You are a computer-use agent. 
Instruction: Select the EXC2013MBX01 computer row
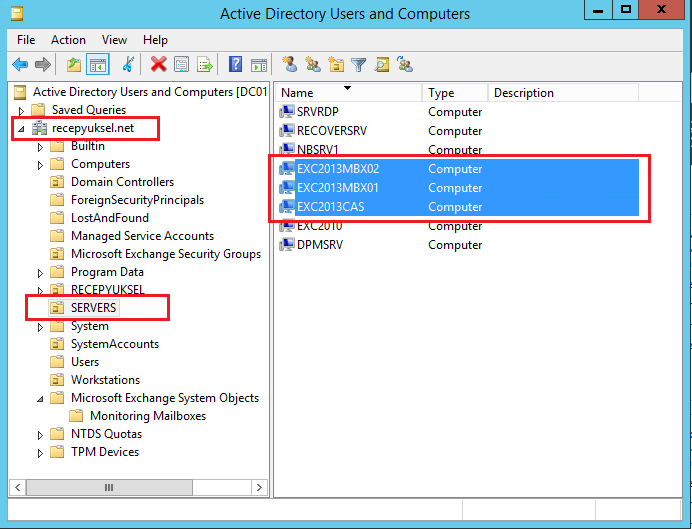pyautogui.click(x=458, y=188)
